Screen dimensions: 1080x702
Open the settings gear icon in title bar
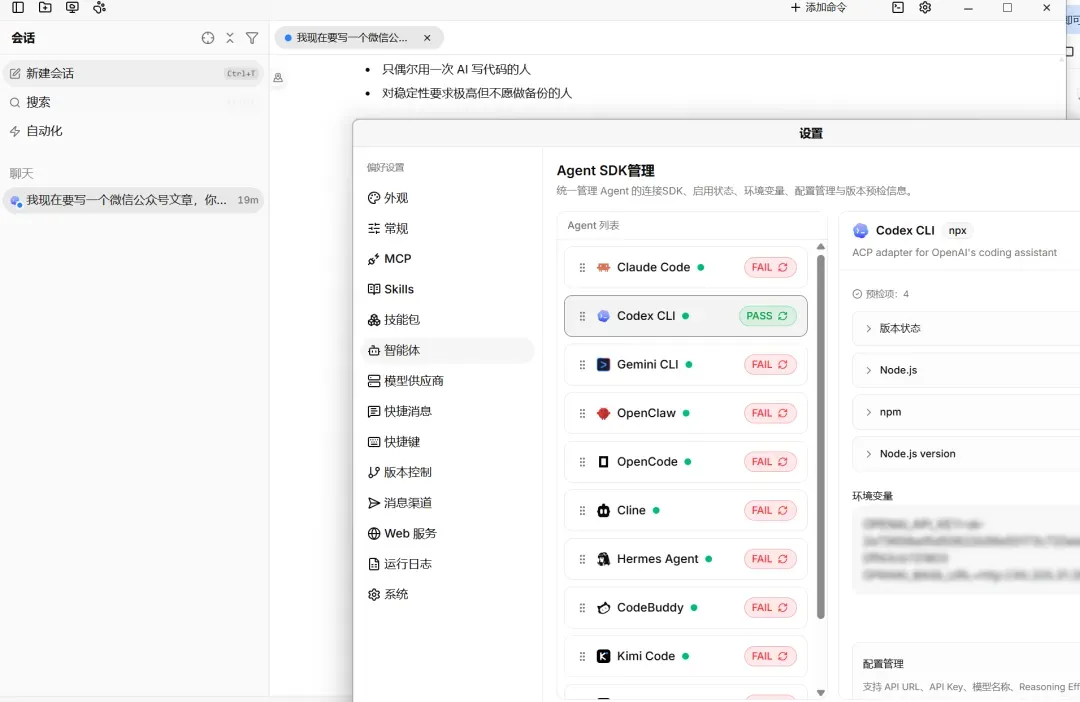click(925, 8)
